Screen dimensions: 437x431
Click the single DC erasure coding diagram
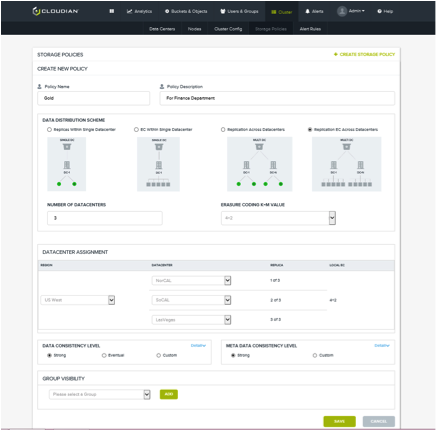click(x=158, y=164)
